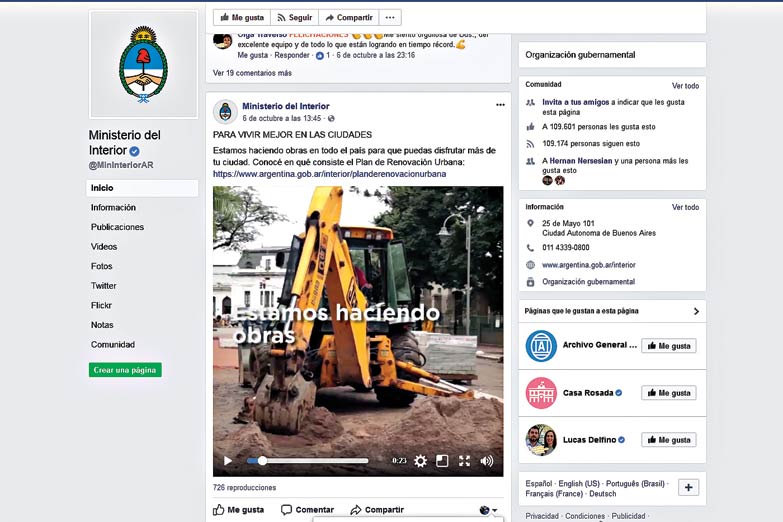Click the like reaction count on Olga's comment

point(323,55)
